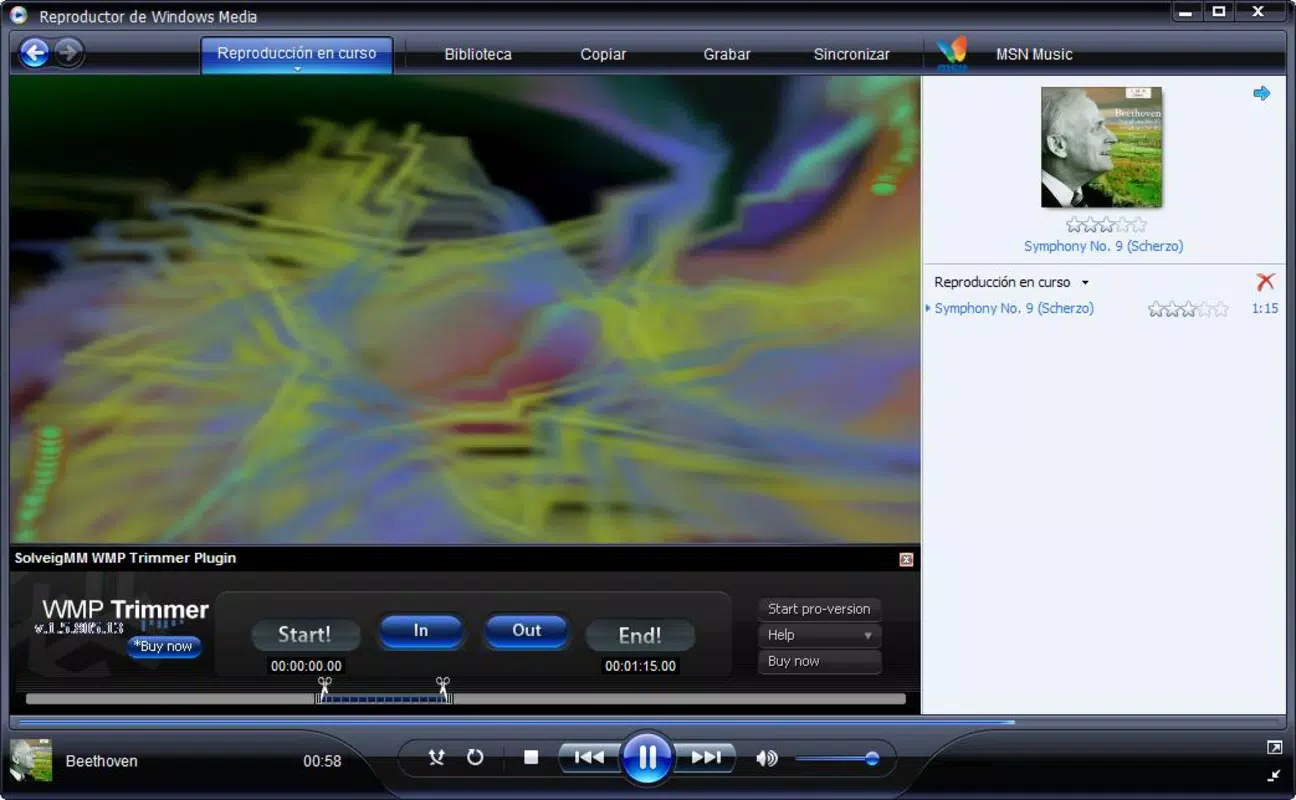Stop playback with the square button

531,758
